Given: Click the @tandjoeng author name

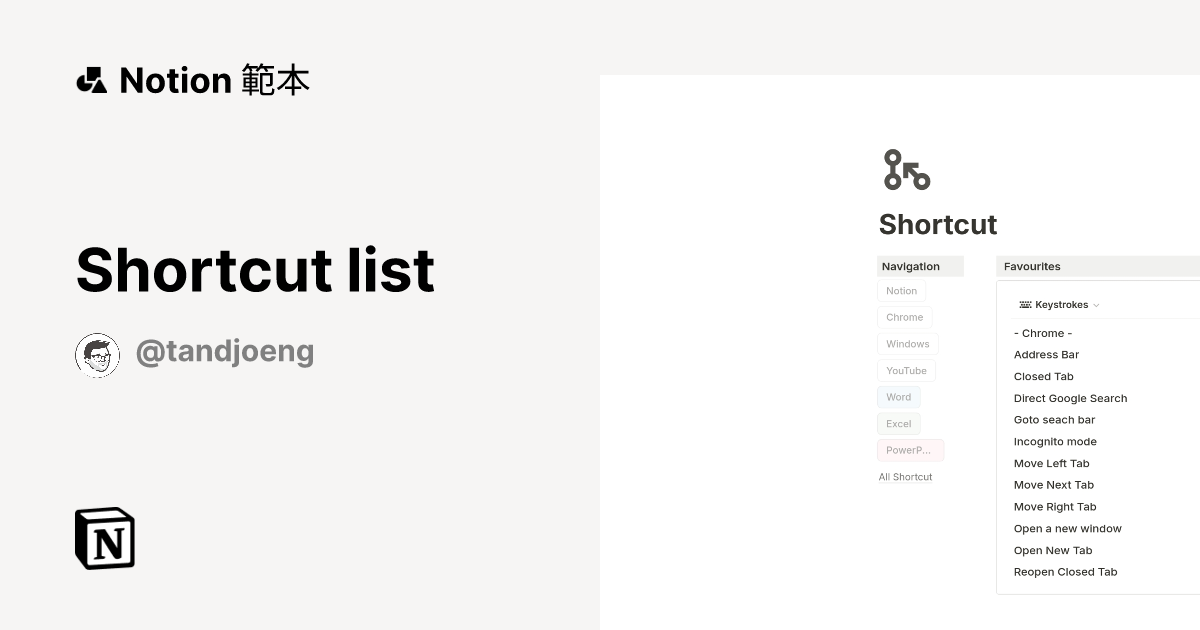Looking at the screenshot, I should pos(225,351).
